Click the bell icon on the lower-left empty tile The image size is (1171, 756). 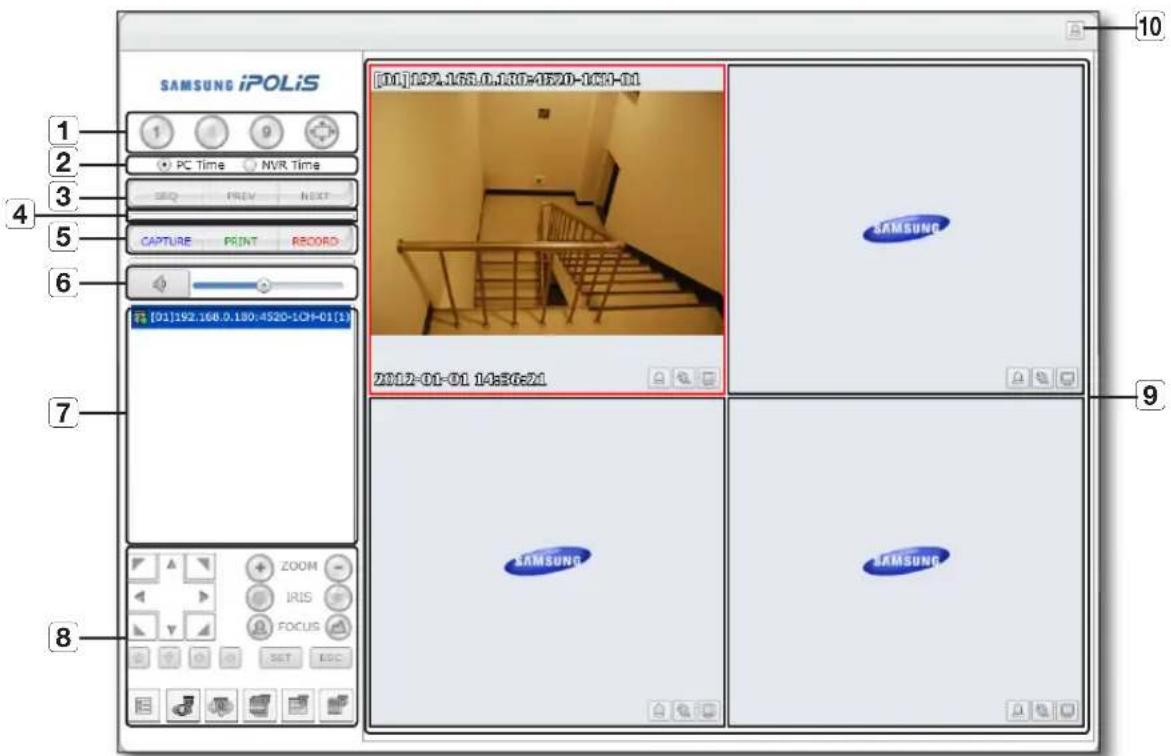click(659, 710)
